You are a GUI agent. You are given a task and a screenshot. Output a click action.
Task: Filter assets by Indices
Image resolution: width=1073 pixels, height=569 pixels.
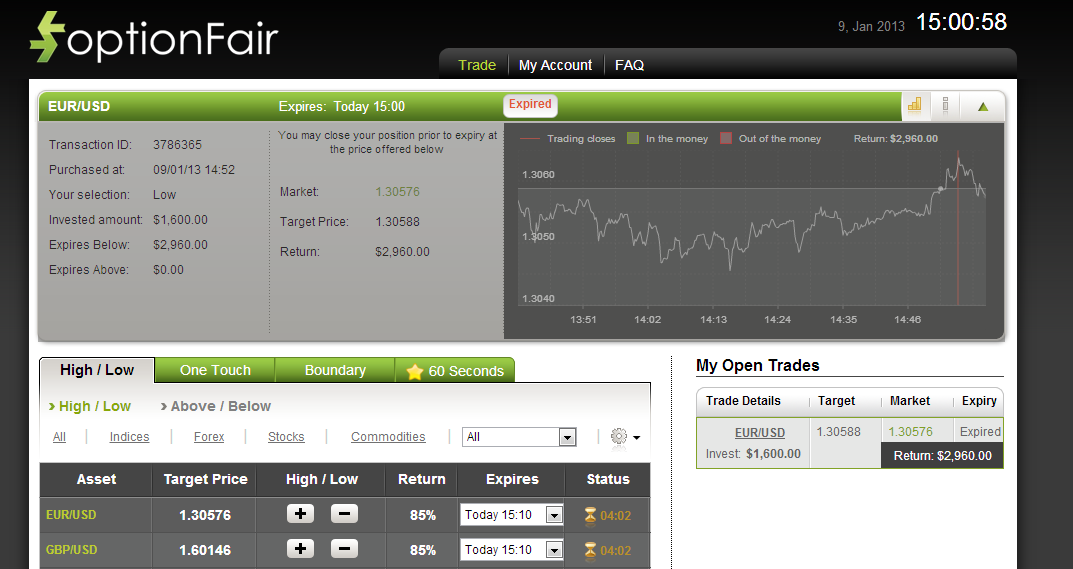[x=129, y=437]
